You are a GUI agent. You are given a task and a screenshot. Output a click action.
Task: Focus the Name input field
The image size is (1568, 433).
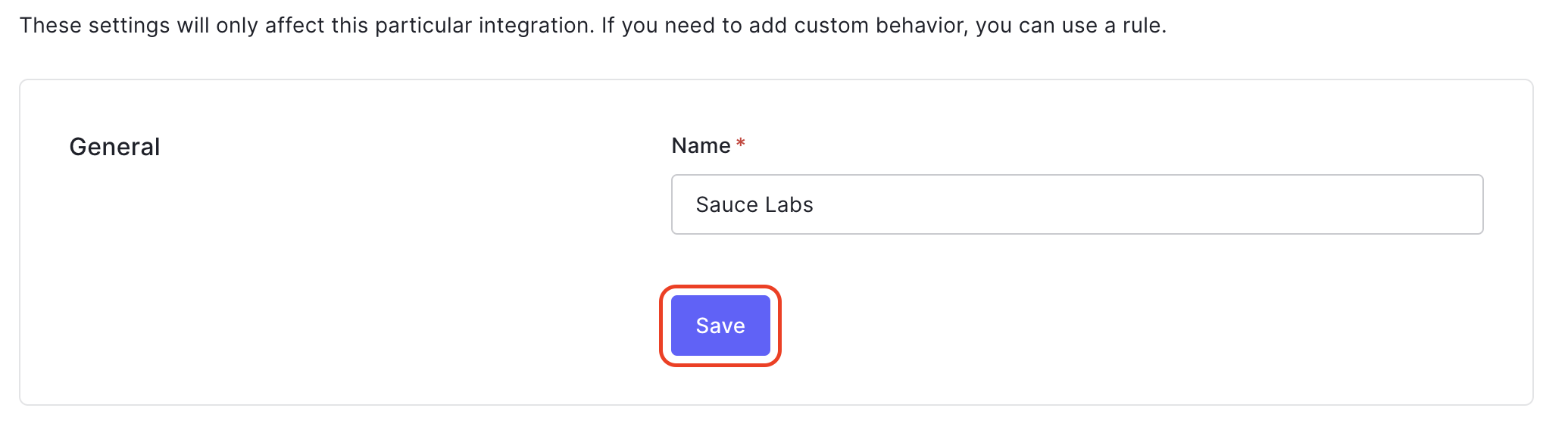point(1076,204)
